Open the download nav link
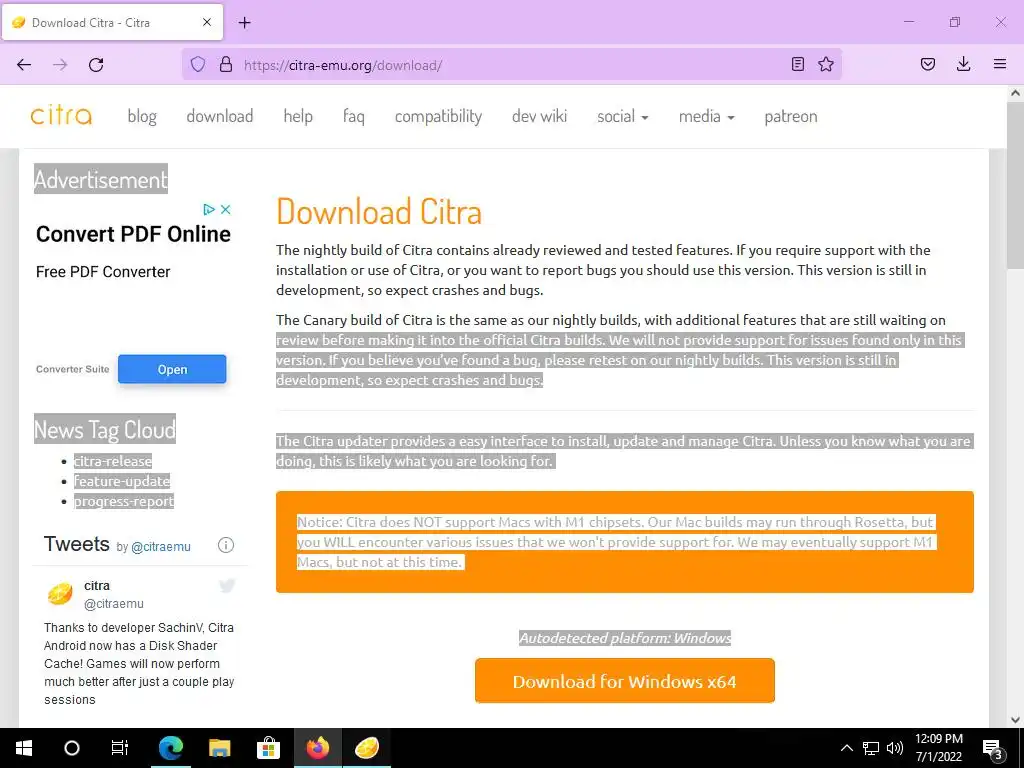 219,116
